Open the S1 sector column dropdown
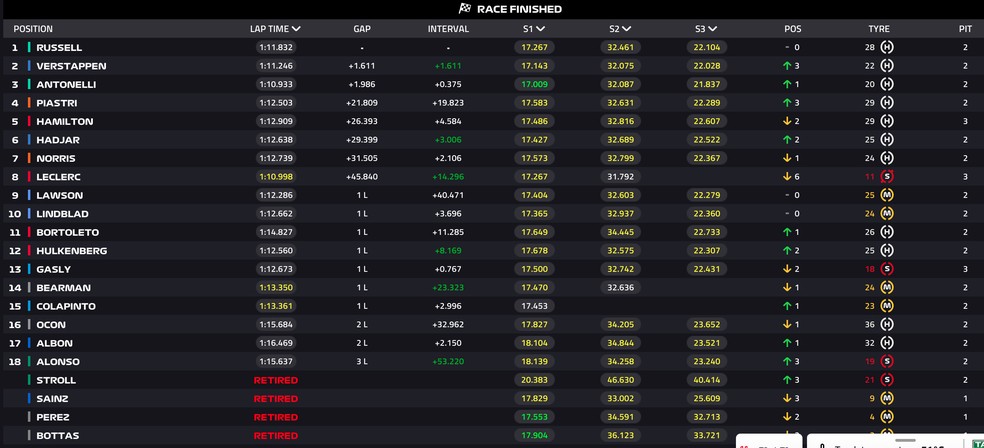This screenshot has height=448, width=984. 540,29
